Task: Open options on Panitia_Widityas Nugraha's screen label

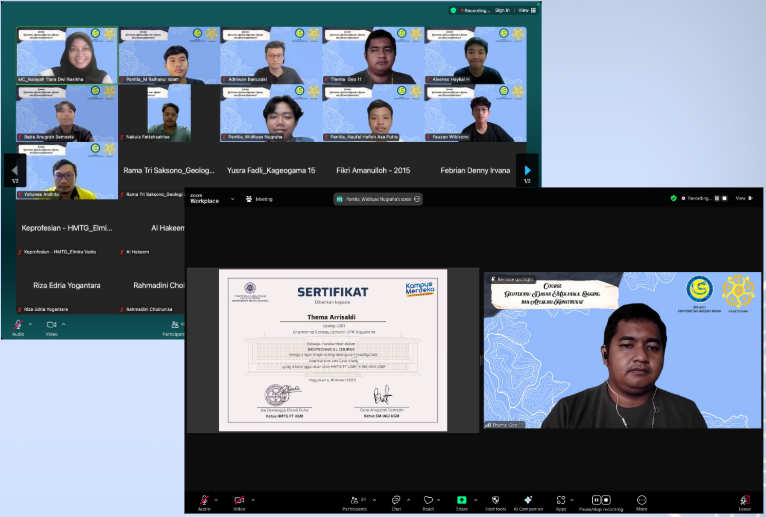Action: tap(417, 199)
